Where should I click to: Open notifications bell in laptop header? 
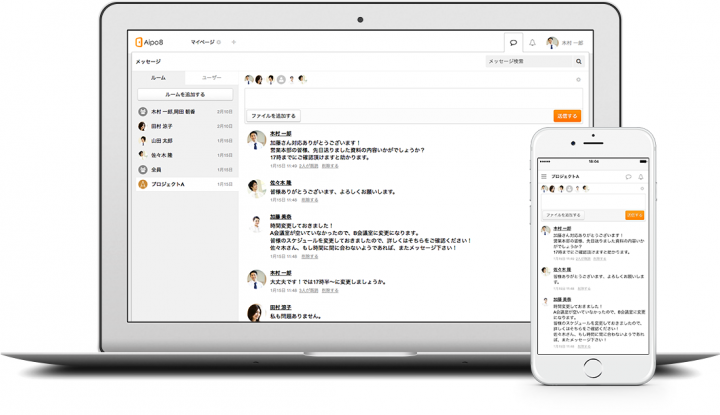point(532,43)
